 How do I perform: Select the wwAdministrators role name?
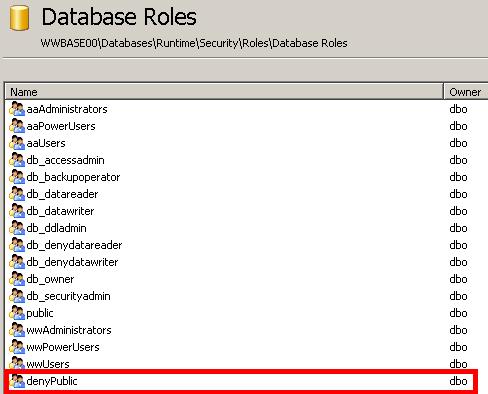point(69,330)
